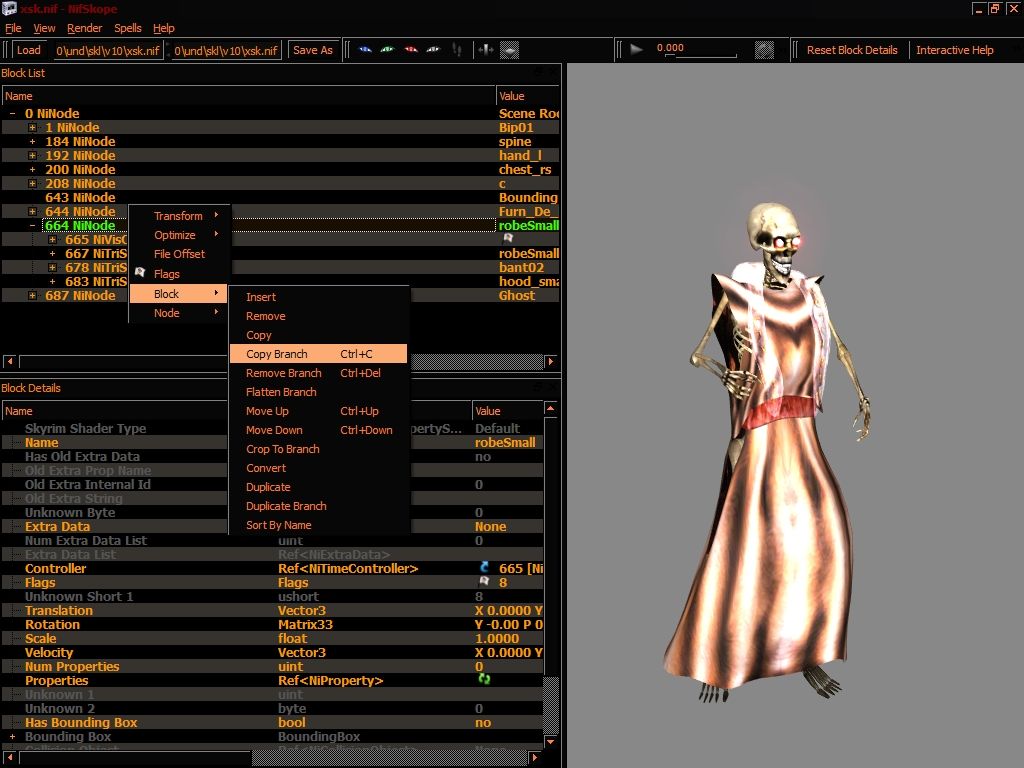Click the blue link icon in Controller row
Viewport: 1024px width, 768px height.
[484, 567]
